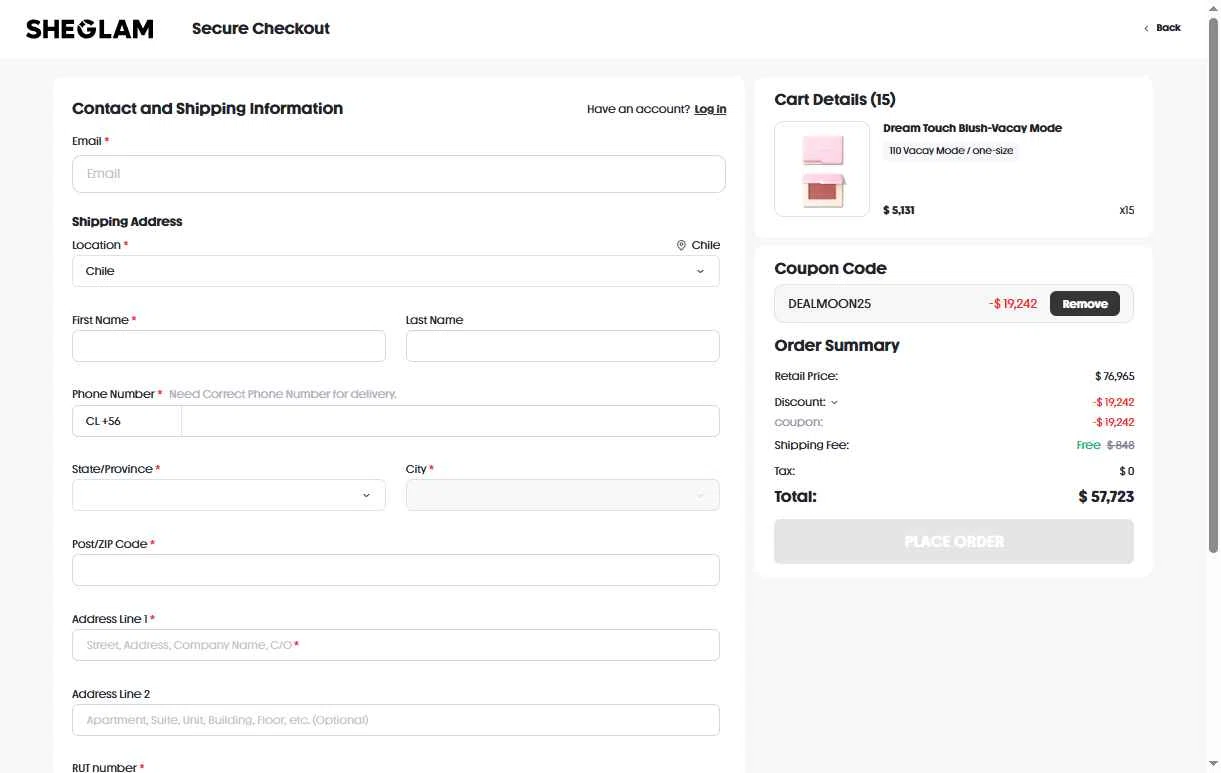Click the green Free shipping fee text
Viewport: 1221px width, 773px height.
pos(1088,445)
